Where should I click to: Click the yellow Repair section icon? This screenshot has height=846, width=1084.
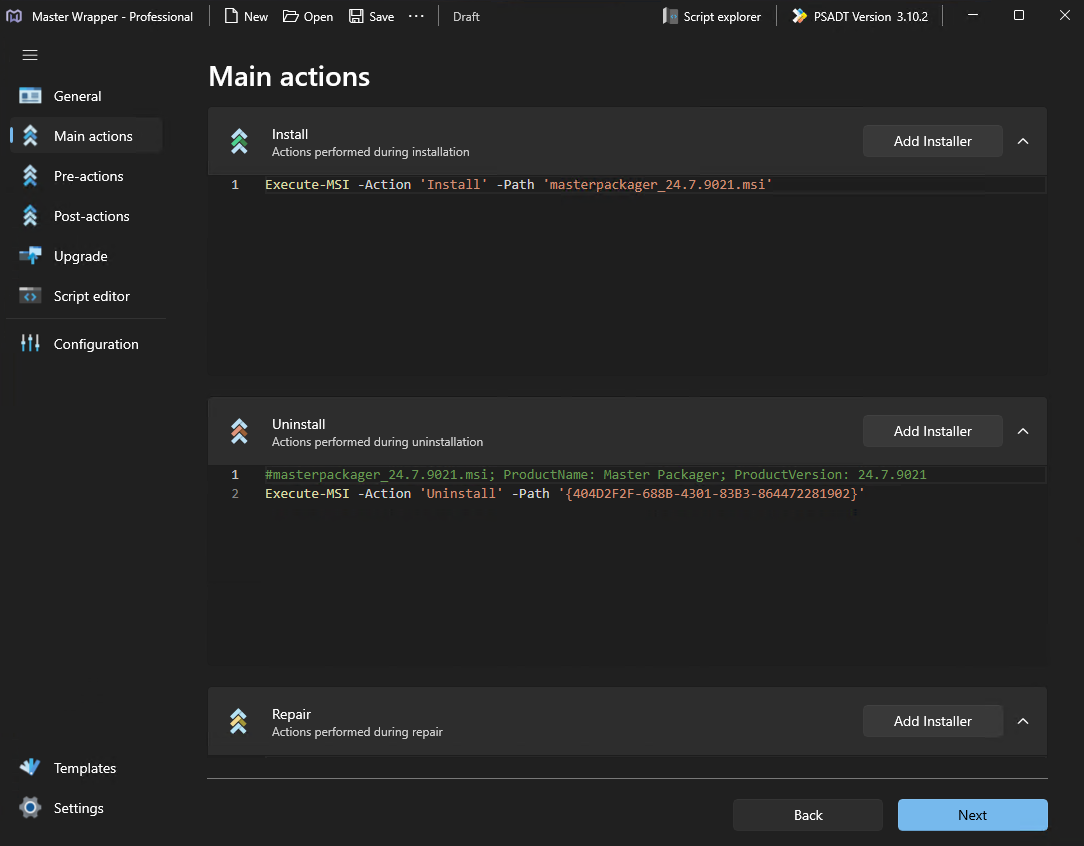[239, 721]
